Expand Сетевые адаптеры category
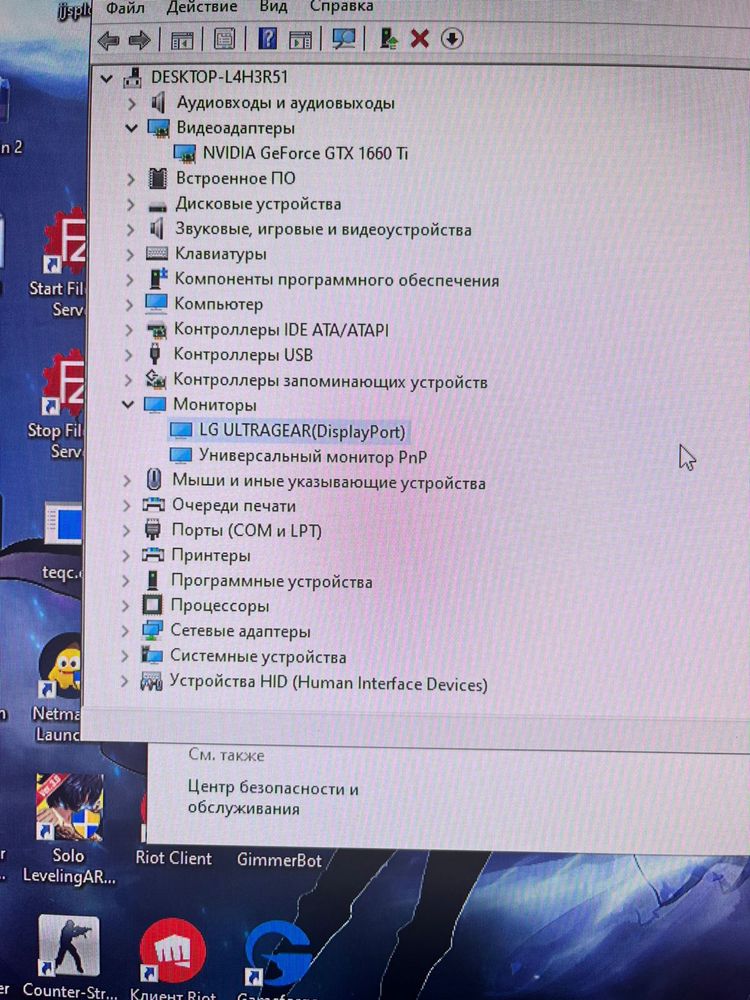The height and width of the screenshot is (1000, 750). click(126, 631)
